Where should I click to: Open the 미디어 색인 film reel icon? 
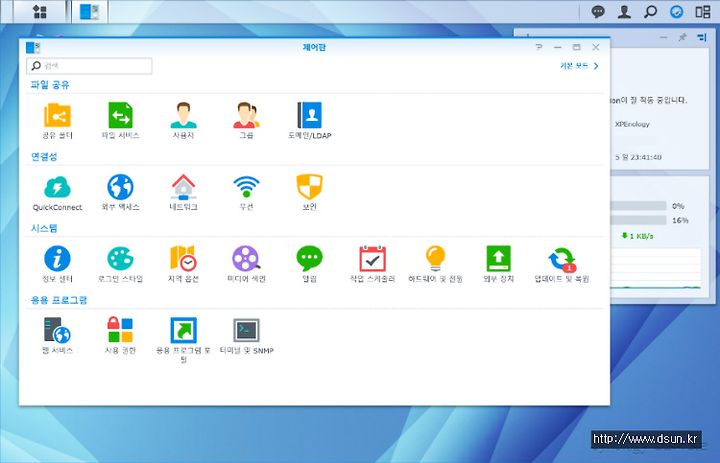[246, 259]
